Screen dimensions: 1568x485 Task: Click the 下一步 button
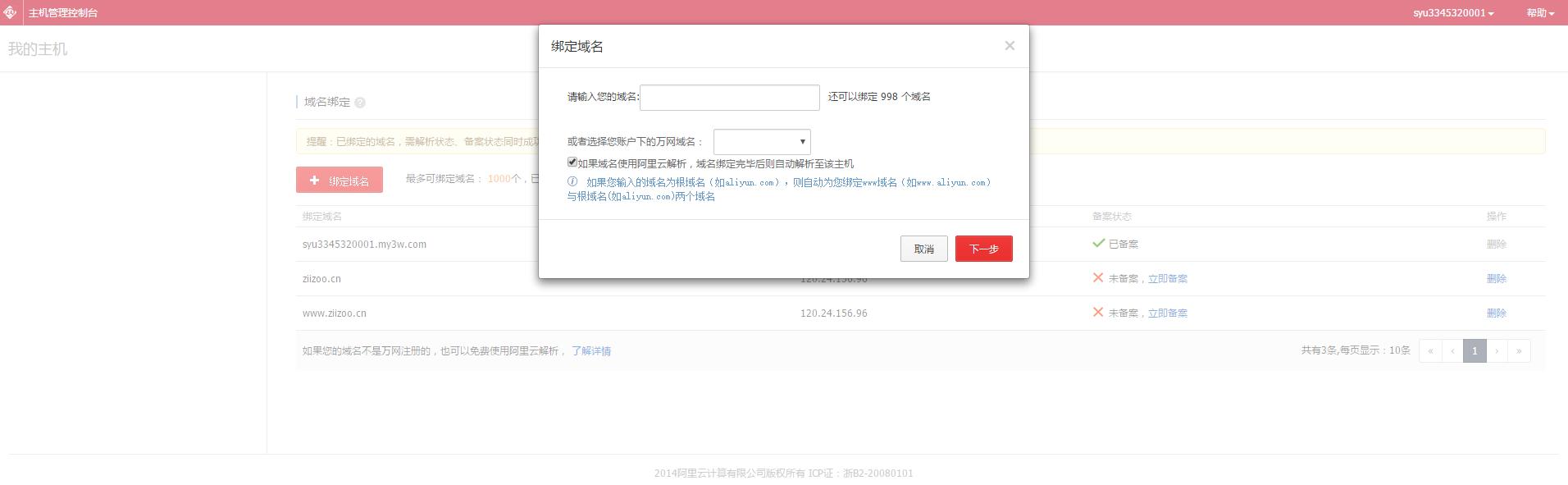[x=983, y=249]
